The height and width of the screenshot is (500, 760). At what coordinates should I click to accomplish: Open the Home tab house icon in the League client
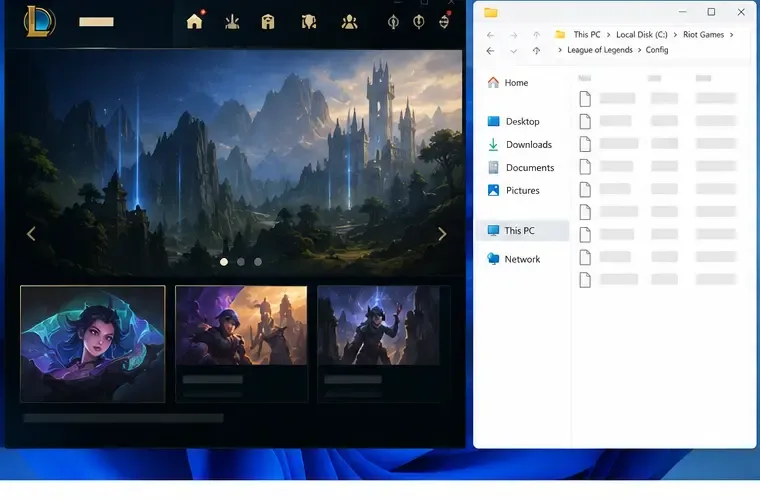tap(194, 21)
